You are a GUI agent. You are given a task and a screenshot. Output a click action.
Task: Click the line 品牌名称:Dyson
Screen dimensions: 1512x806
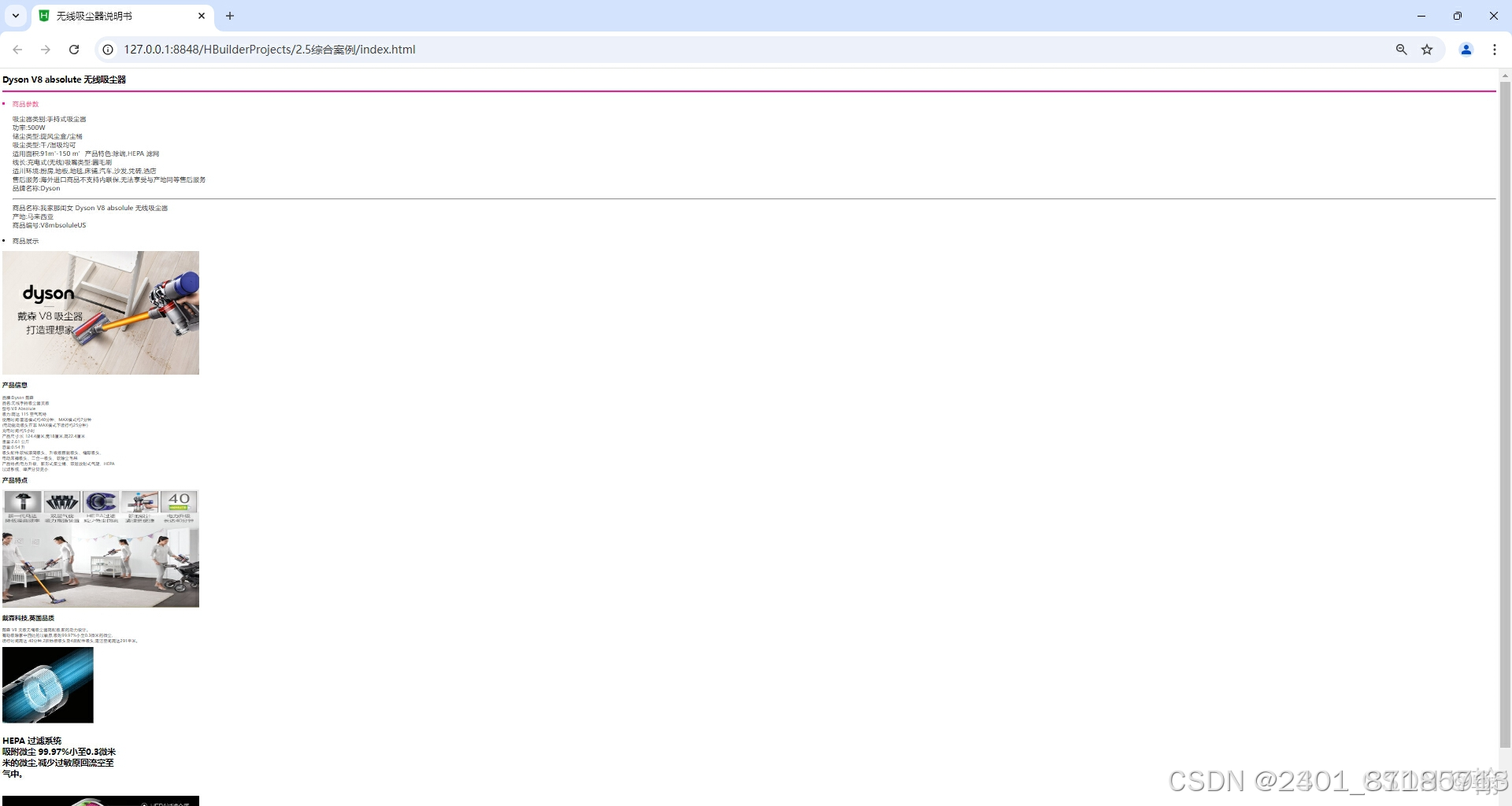point(36,188)
